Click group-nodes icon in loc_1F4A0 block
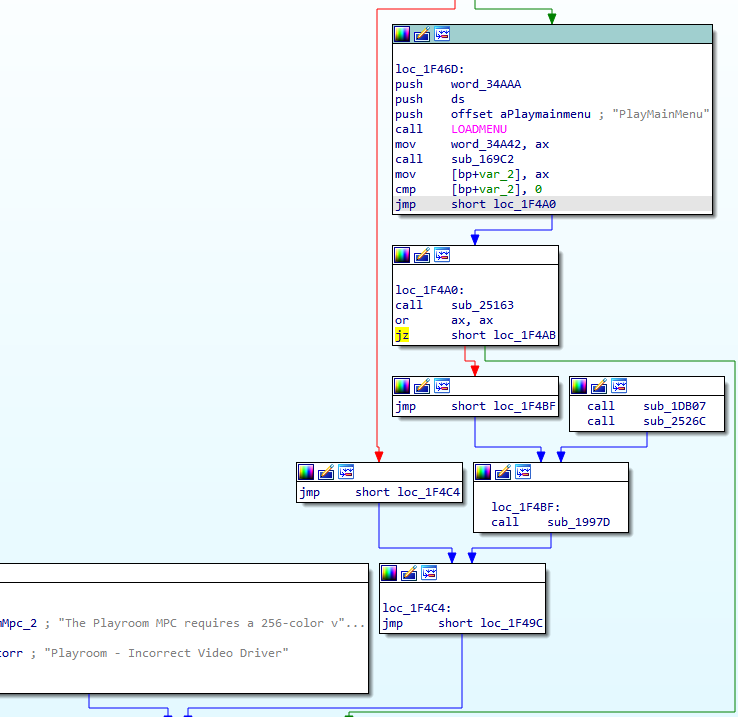The width and height of the screenshot is (738, 717). [x=442, y=255]
